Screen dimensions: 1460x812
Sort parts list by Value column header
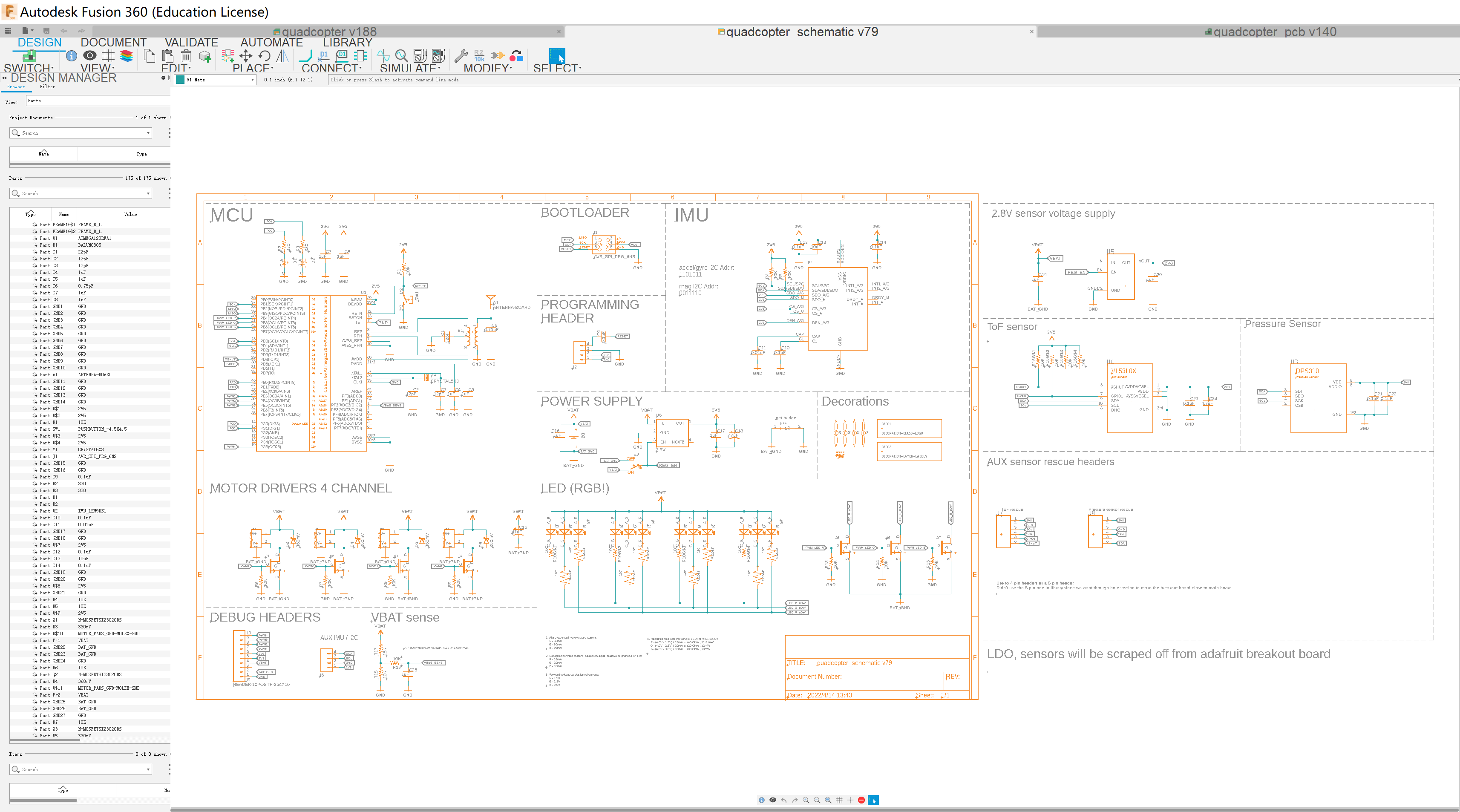click(x=130, y=214)
